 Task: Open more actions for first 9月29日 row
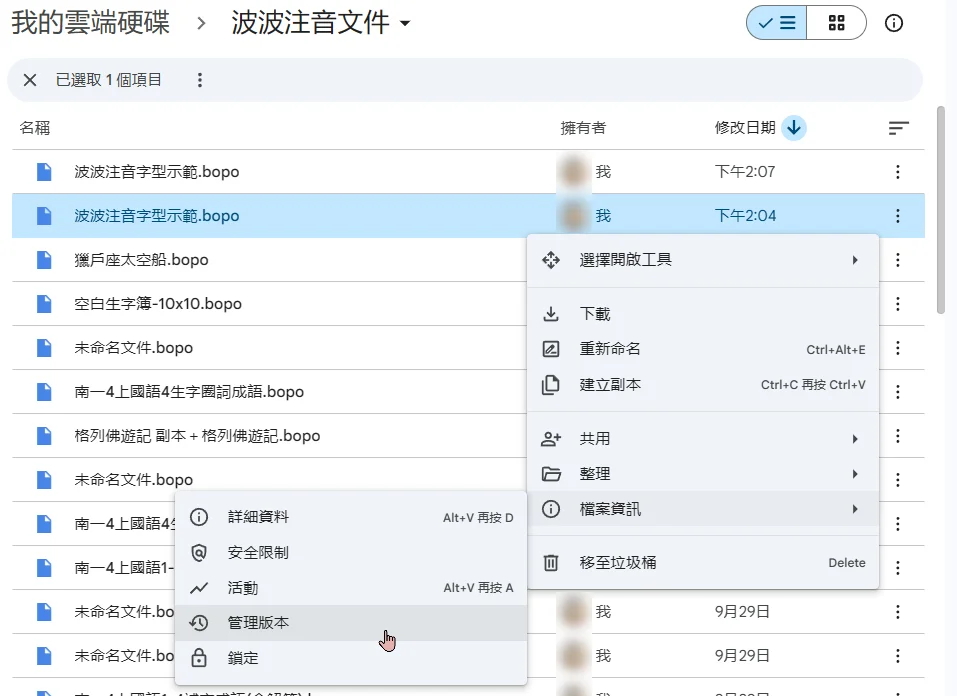coord(898,611)
